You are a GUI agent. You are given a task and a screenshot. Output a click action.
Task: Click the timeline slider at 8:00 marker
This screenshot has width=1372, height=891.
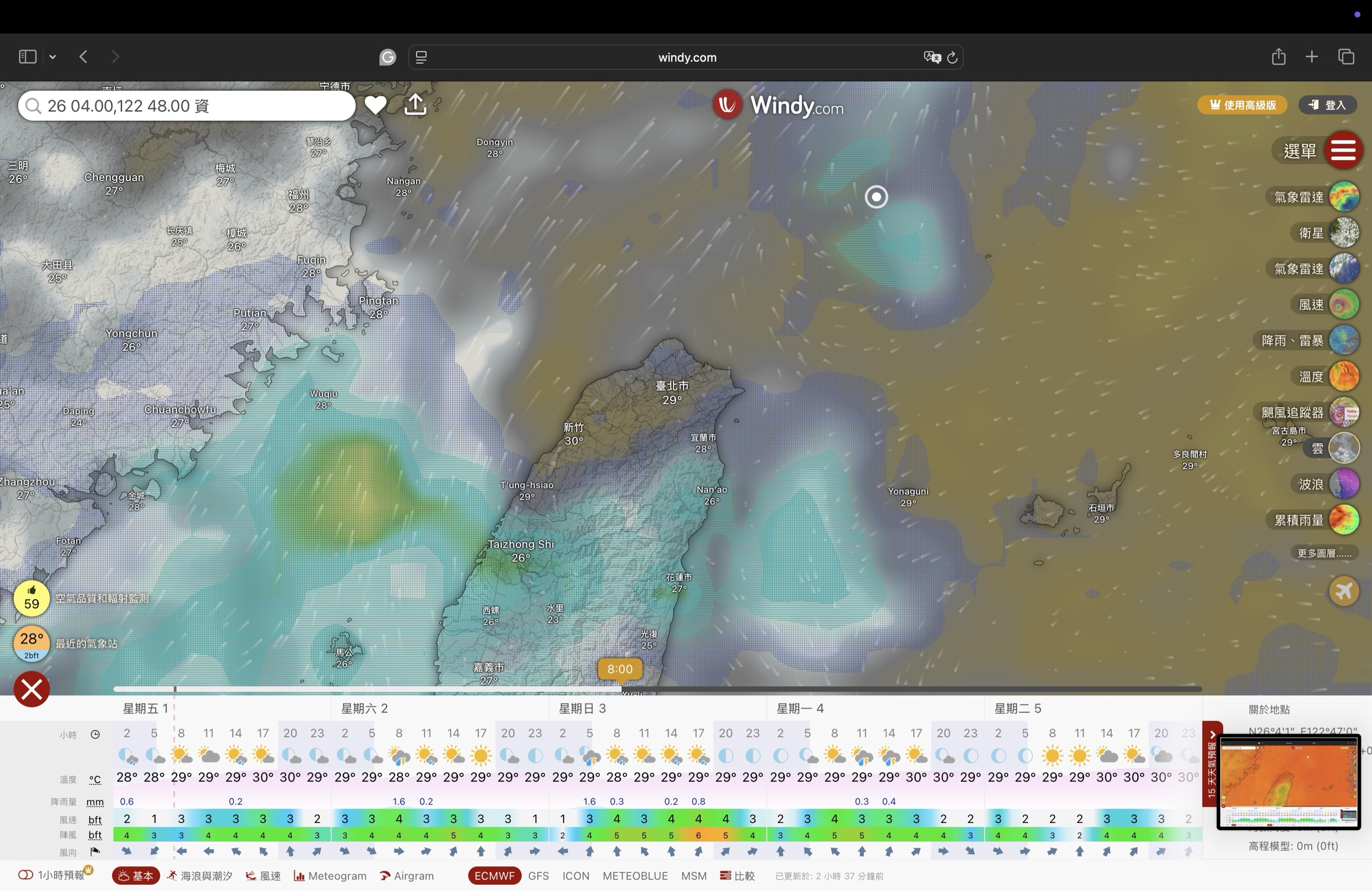tap(620, 669)
